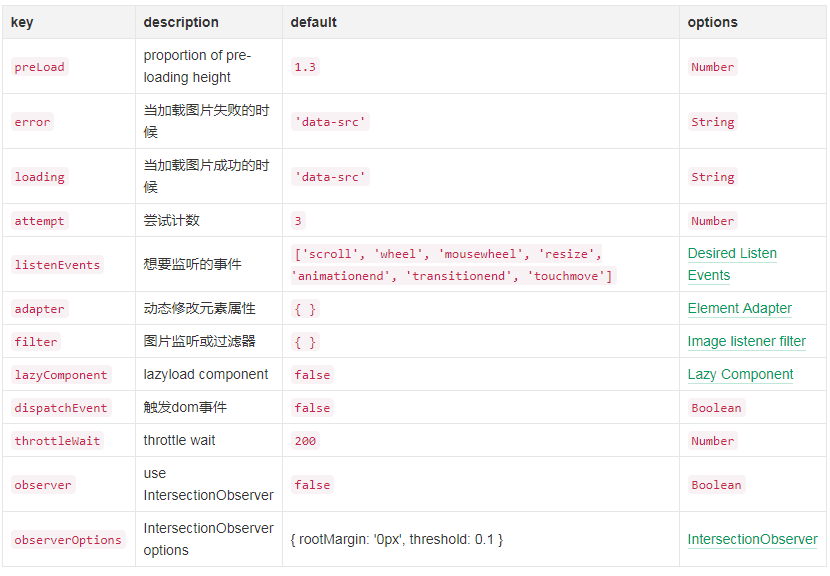Click the 'options' column header
Screen dimensions: 830x576
click(712, 22)
